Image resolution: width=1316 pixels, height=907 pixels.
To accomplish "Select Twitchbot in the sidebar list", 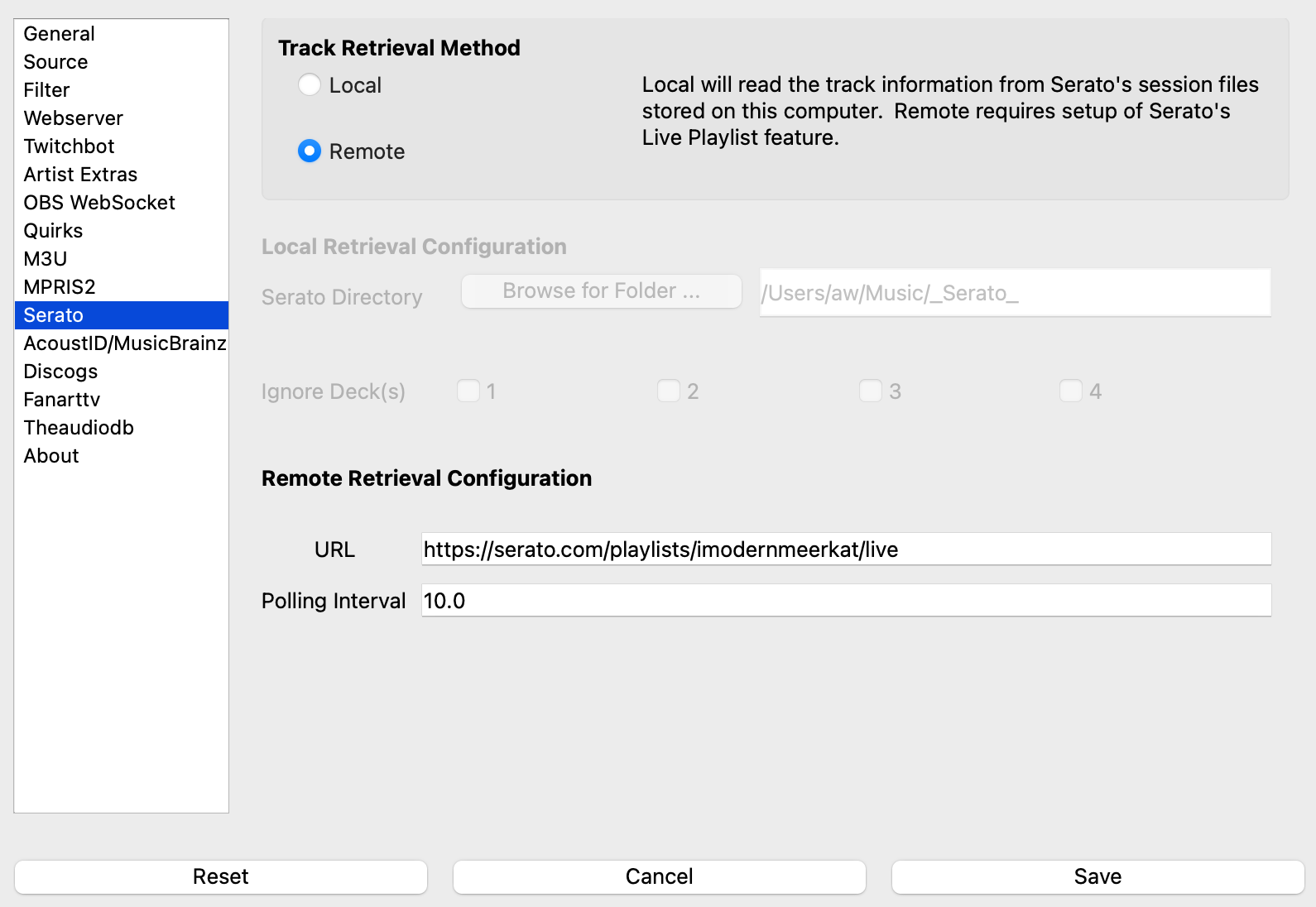I will (x=69, y=146).
